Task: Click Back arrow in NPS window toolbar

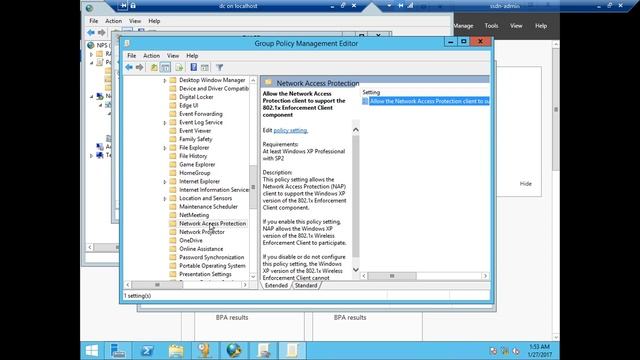Action: point(91,32)
